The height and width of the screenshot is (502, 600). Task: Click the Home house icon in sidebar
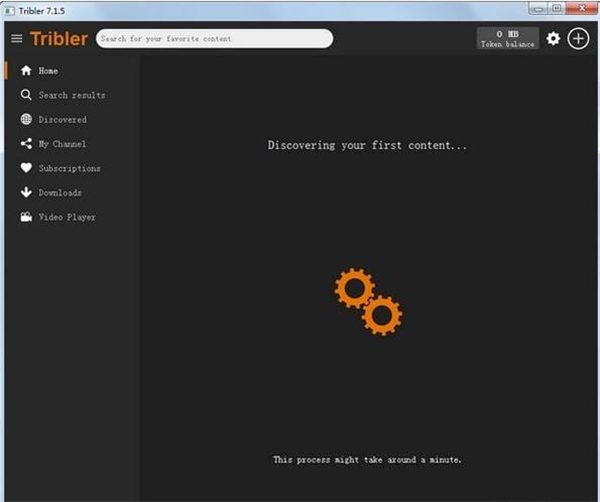tap(26, 71)
